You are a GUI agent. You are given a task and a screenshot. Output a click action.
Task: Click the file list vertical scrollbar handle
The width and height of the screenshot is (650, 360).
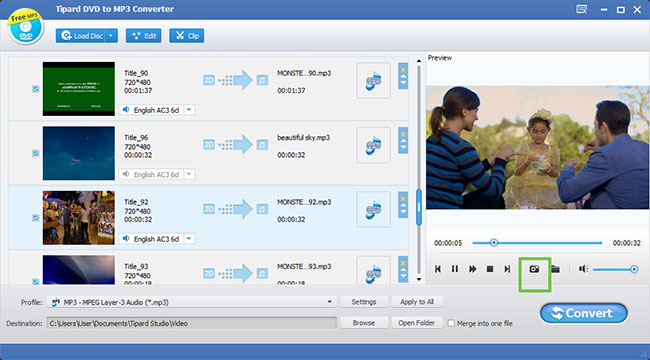pyautogui.click(x=419, y=207)
